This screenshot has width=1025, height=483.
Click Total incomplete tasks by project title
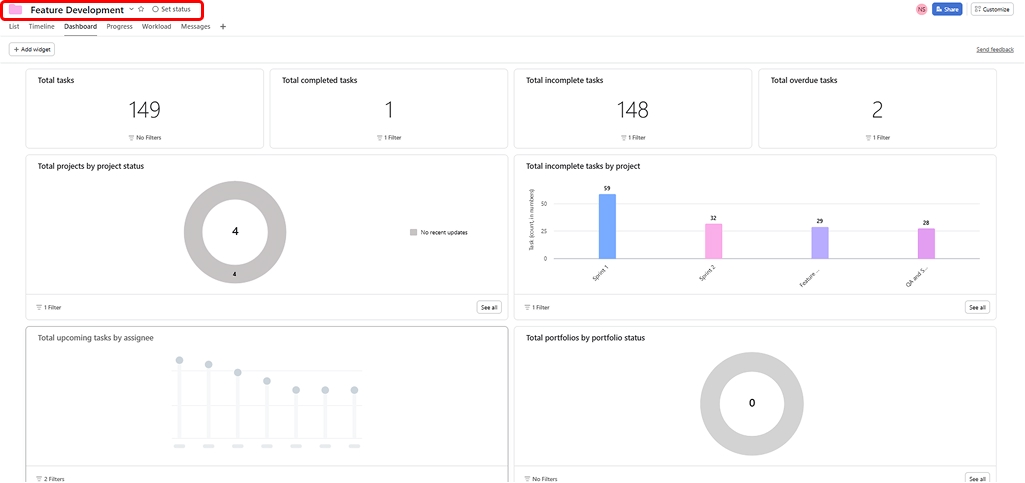coord(583,166)
